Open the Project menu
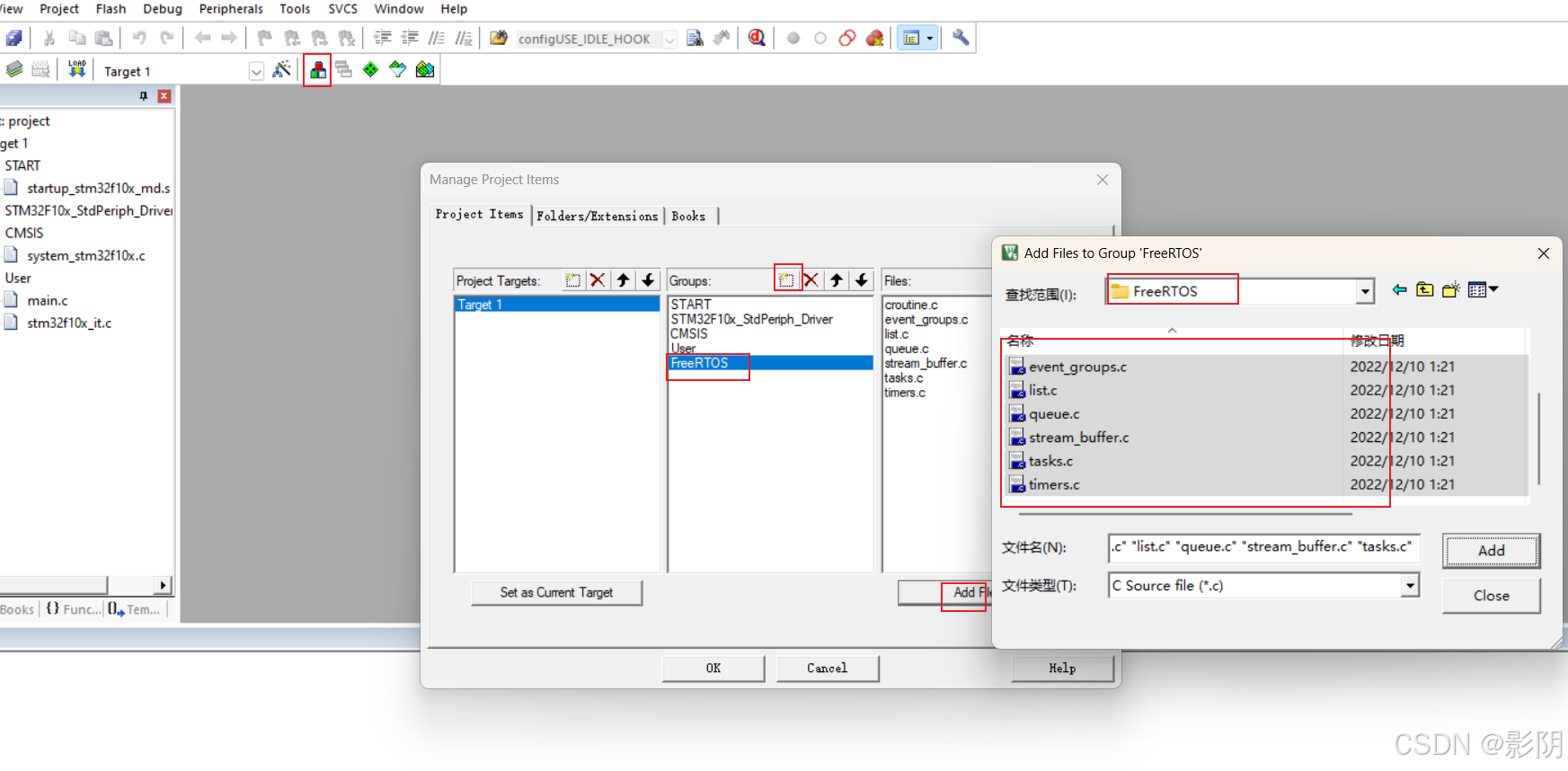 pyautogui.click(x=59, y=9)
